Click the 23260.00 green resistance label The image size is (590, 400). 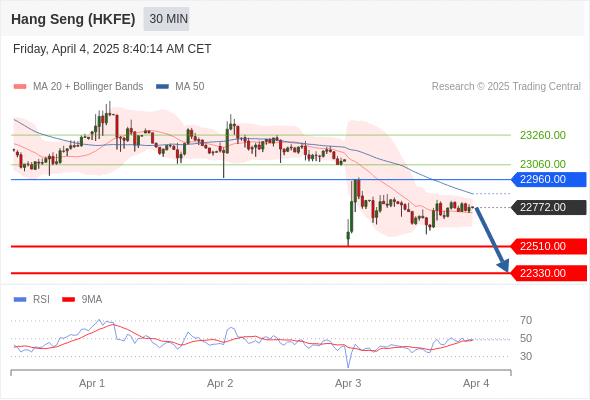coord(543,135)
